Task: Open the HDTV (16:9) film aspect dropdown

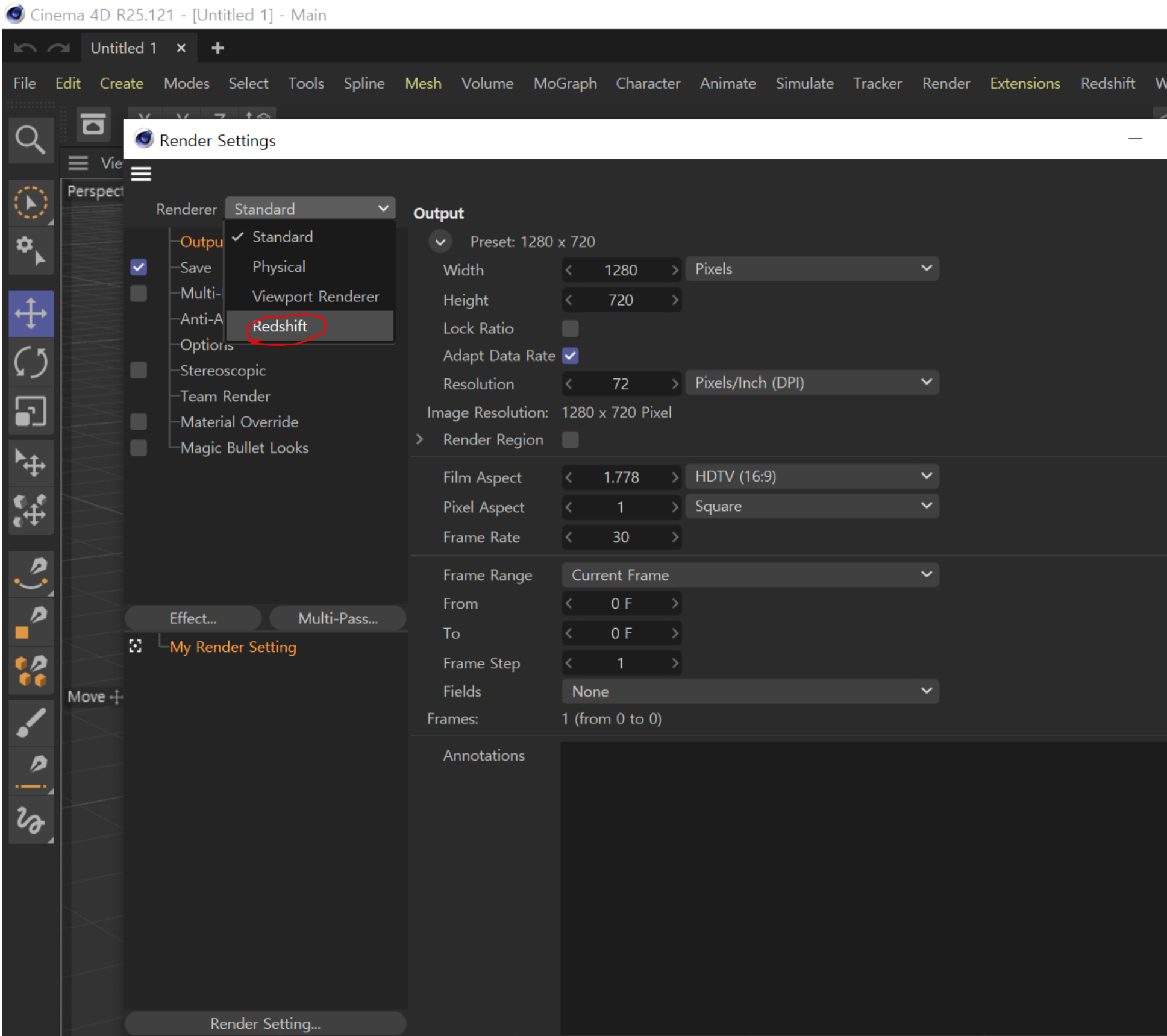Action: tap(812, 477)
